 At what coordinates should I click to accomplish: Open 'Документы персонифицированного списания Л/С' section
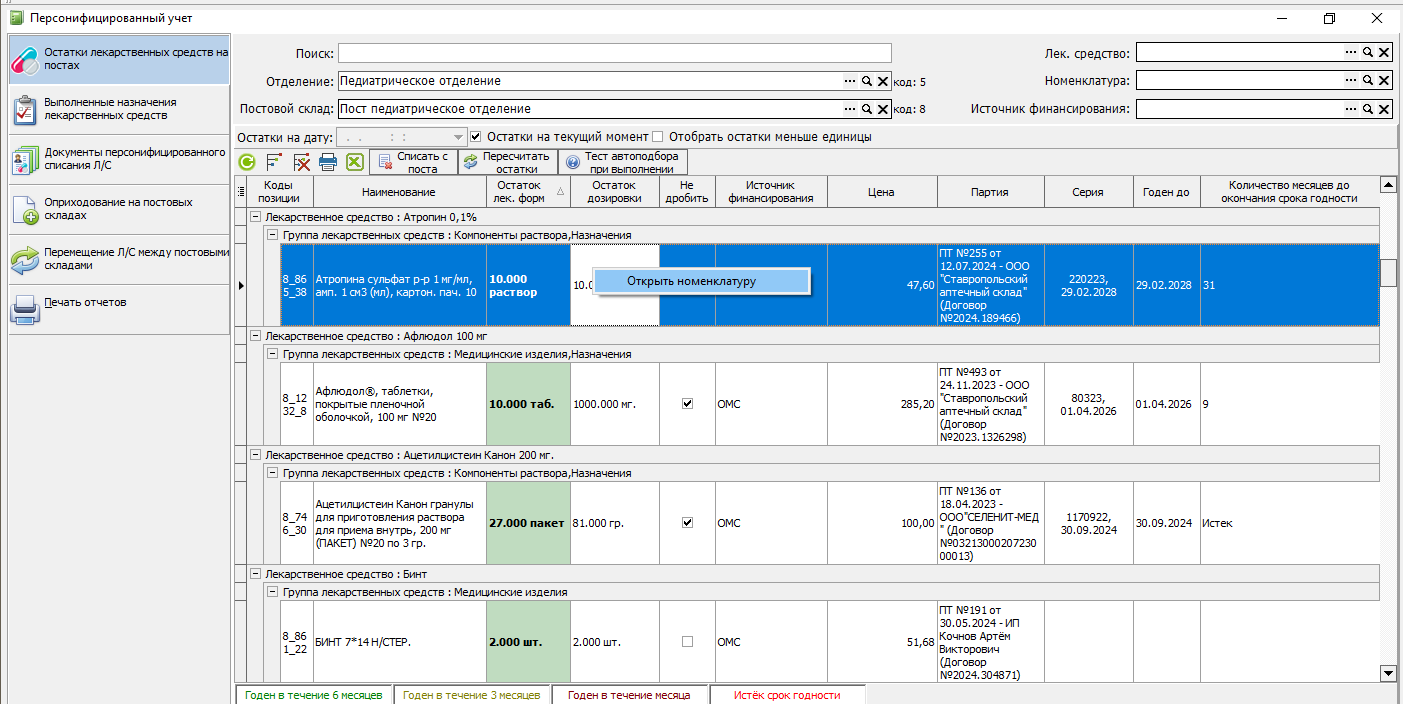(119, 158)
